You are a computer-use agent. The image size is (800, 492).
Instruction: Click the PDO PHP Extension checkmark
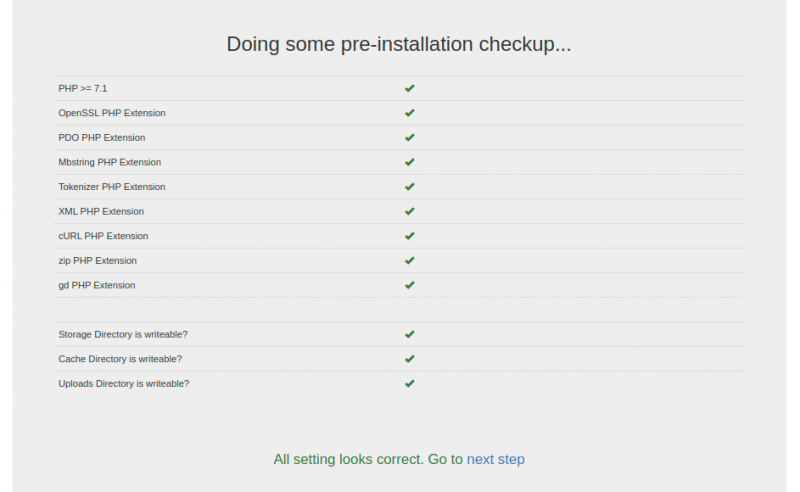point(410,137)
